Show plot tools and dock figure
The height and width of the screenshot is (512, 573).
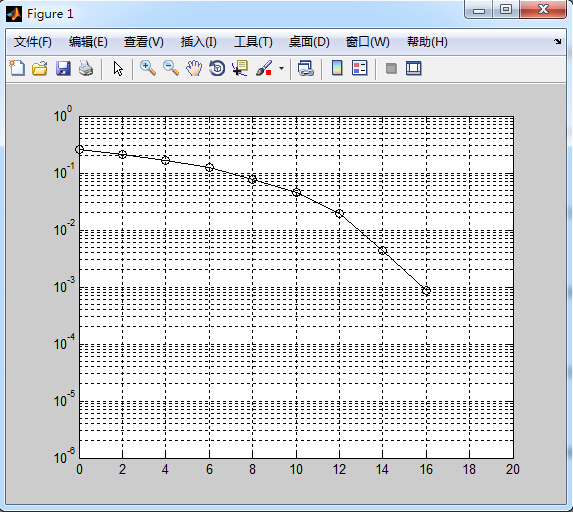pyautogui.click(x=414, y=68)
